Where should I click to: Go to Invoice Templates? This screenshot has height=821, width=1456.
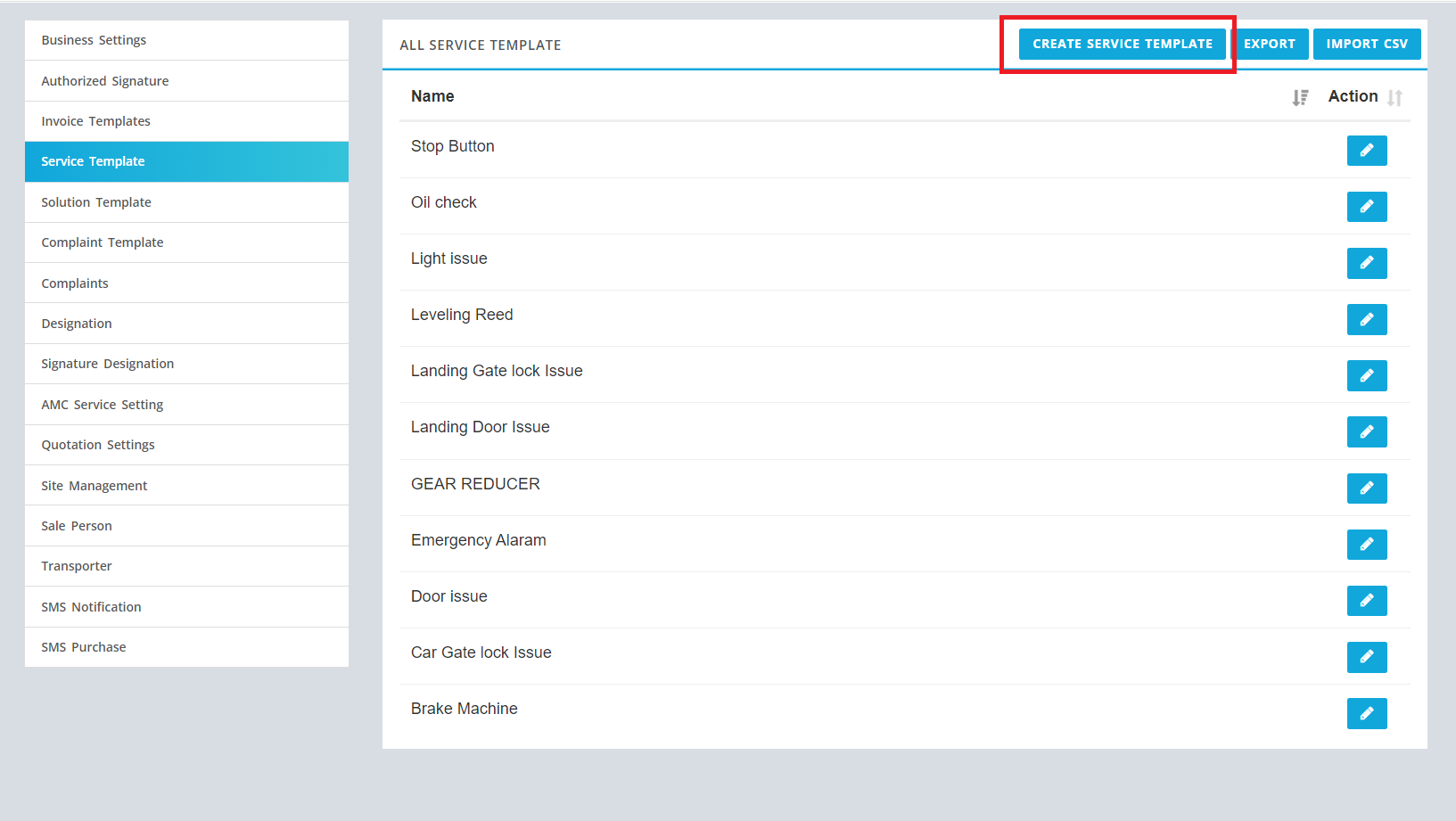point(186,121)
